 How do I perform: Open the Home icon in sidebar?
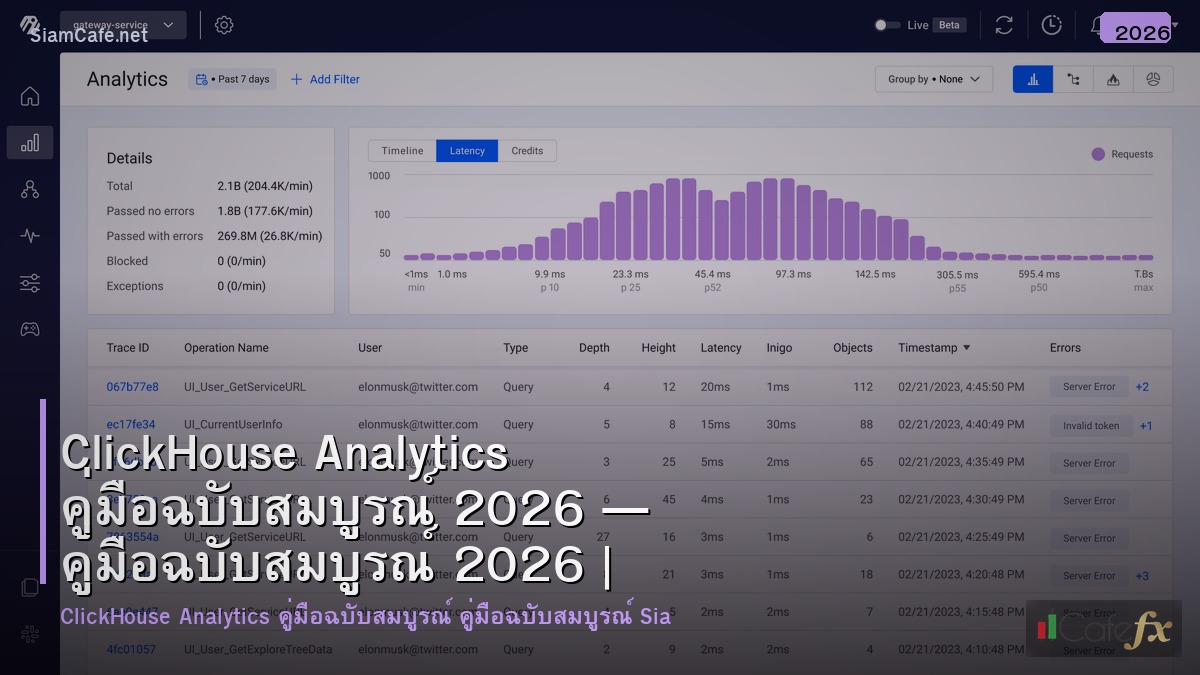pyautogui.click(x=30, y=96)
